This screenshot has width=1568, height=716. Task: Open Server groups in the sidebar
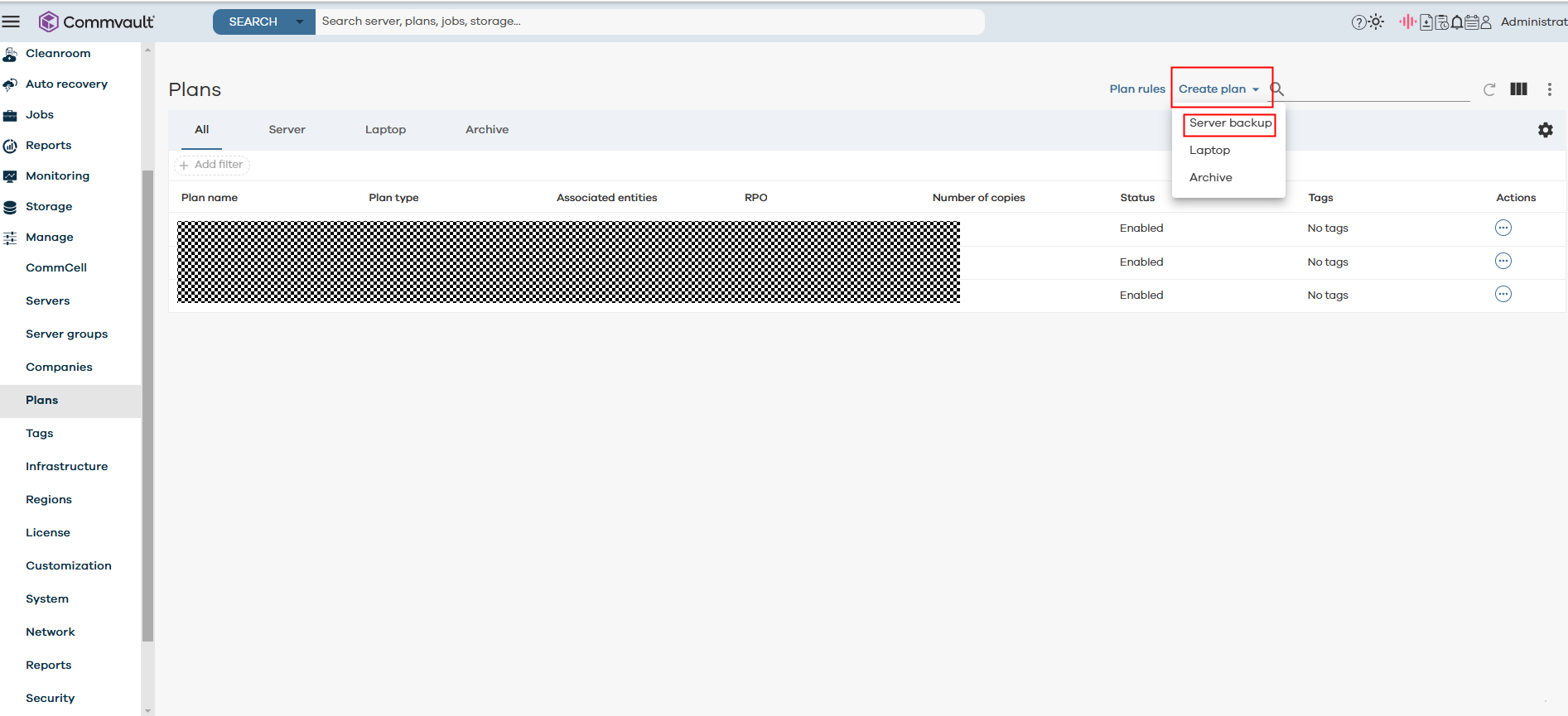pyautogui.click(x=66, y=334)
